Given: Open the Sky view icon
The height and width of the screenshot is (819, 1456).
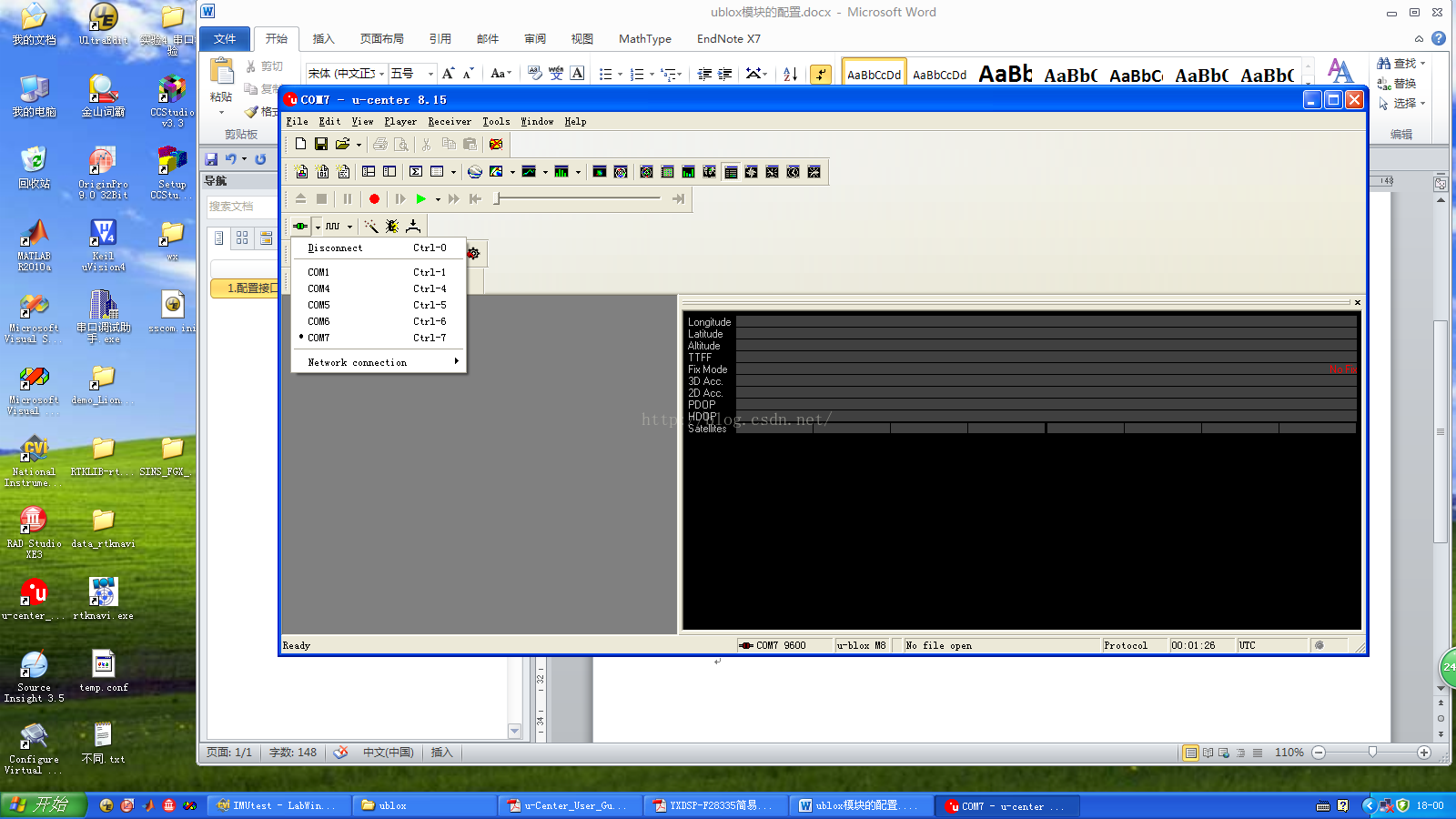Looking at the screenshot, I should coord(621,171).
